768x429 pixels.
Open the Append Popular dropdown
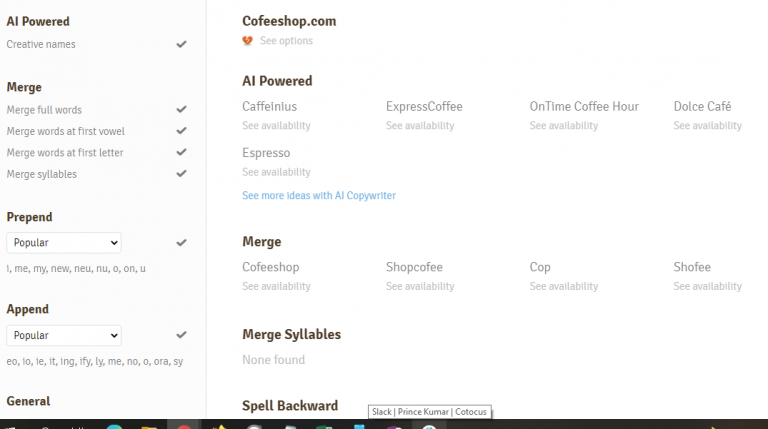tap(64, 335)
